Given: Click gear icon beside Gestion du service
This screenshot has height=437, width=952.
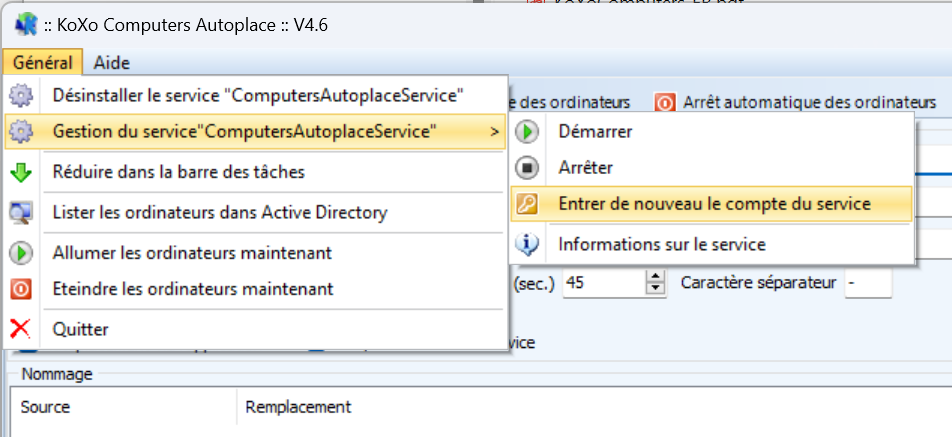Looking at the screenshot, I should tap(21, 131).
